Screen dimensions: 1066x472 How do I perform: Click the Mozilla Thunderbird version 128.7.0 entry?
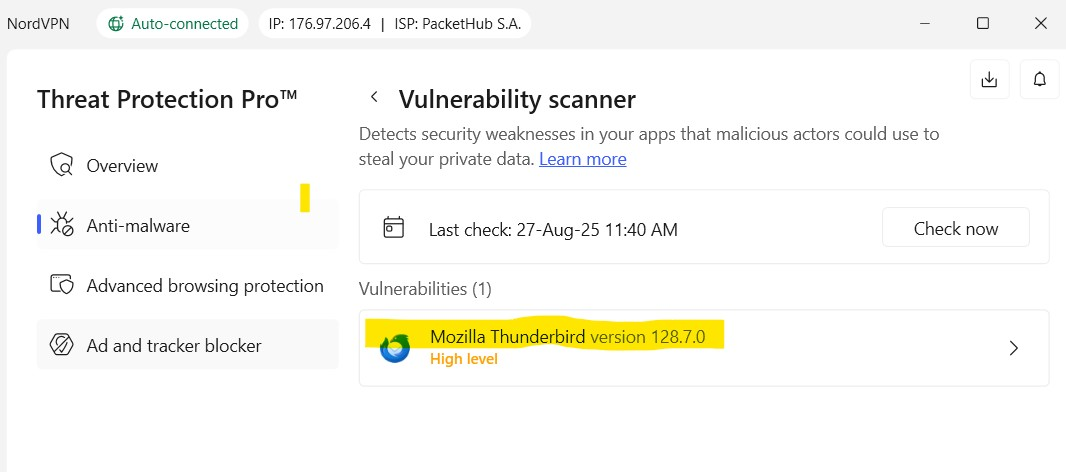(x=567, y=337)
